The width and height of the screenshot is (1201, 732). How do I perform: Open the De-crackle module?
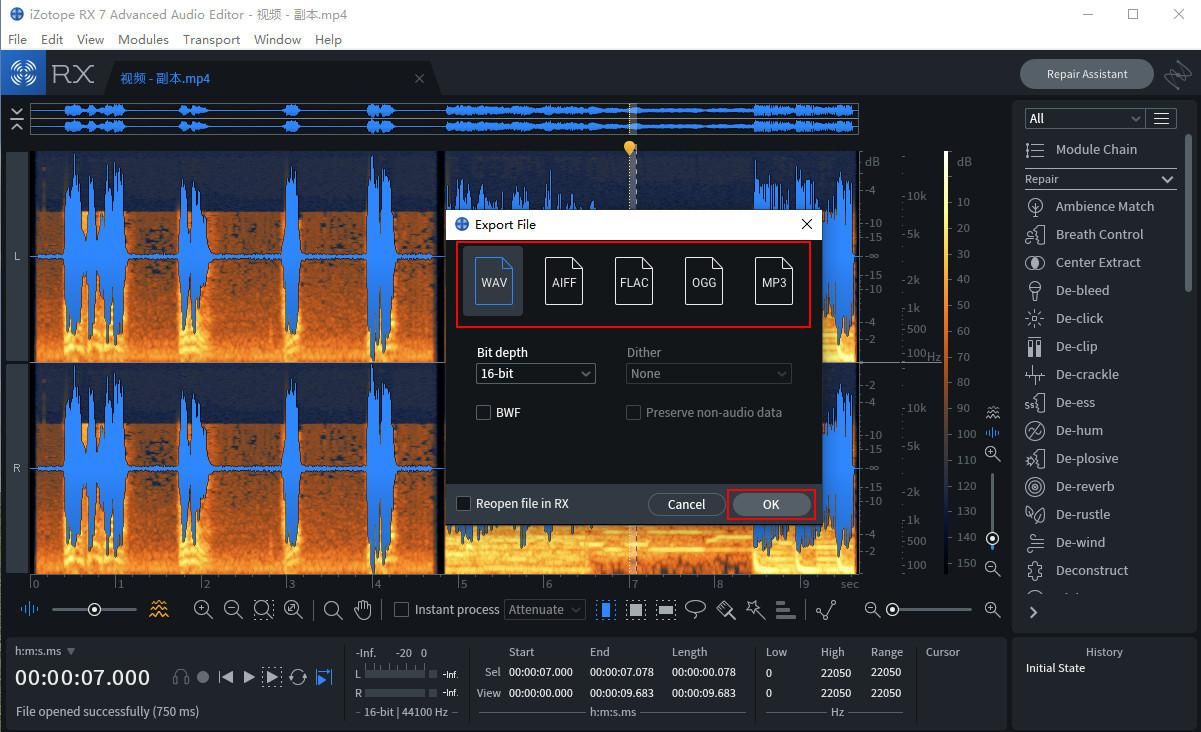[x=1073, y=374]
